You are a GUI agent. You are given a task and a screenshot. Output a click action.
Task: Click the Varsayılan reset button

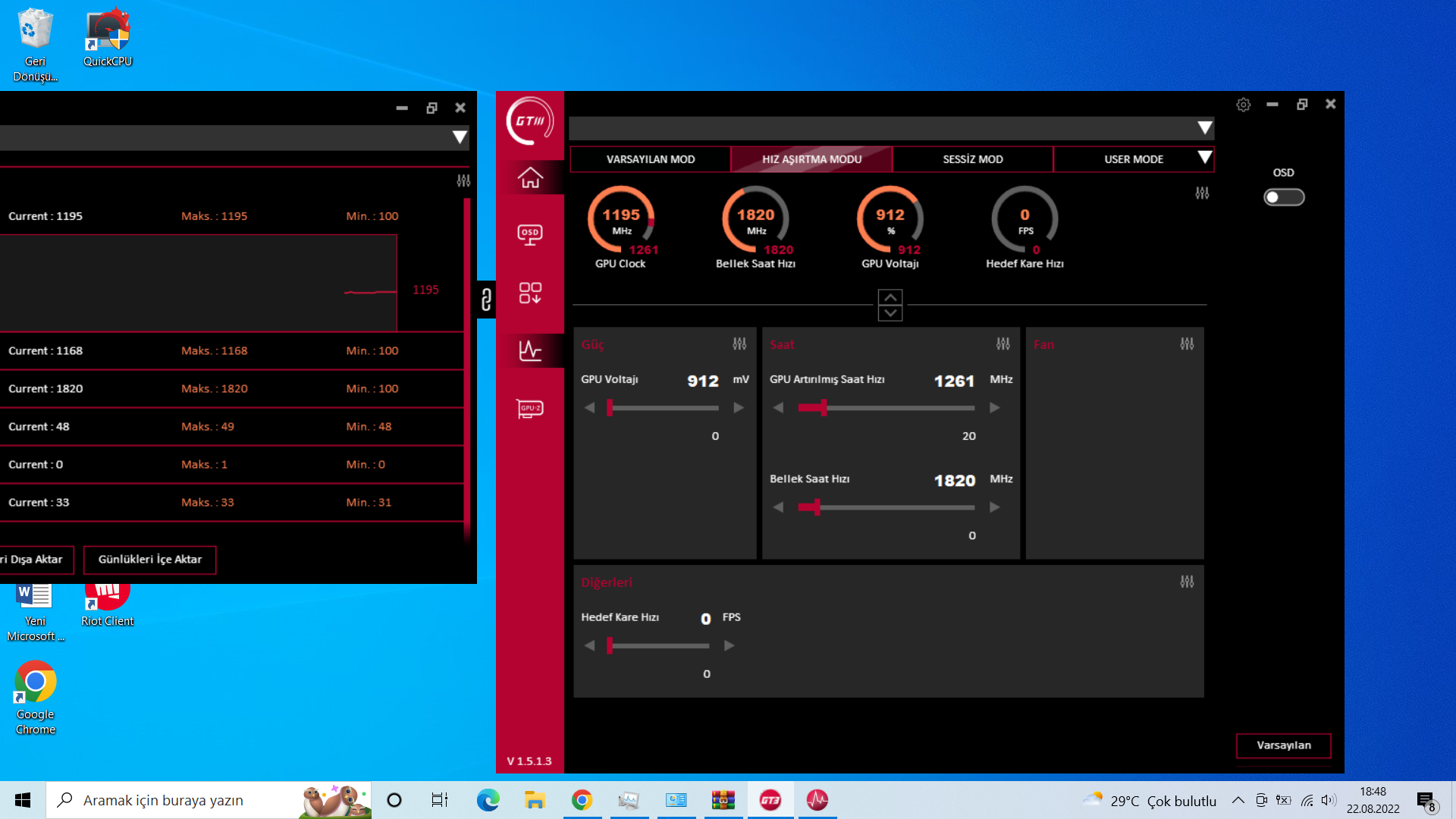point(1283,745)
